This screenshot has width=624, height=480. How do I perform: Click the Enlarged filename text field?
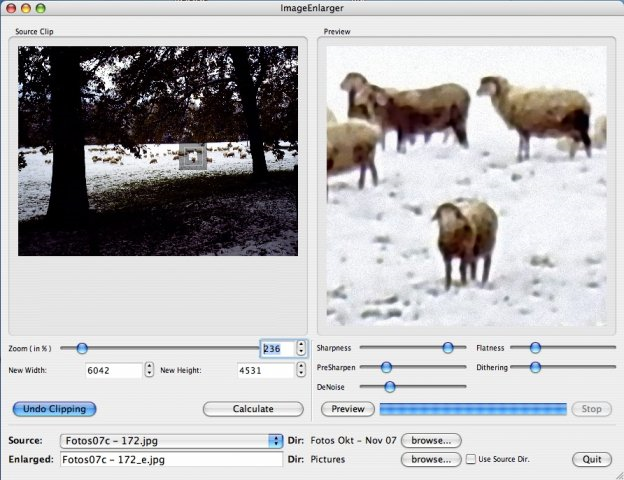coord(170,460)
